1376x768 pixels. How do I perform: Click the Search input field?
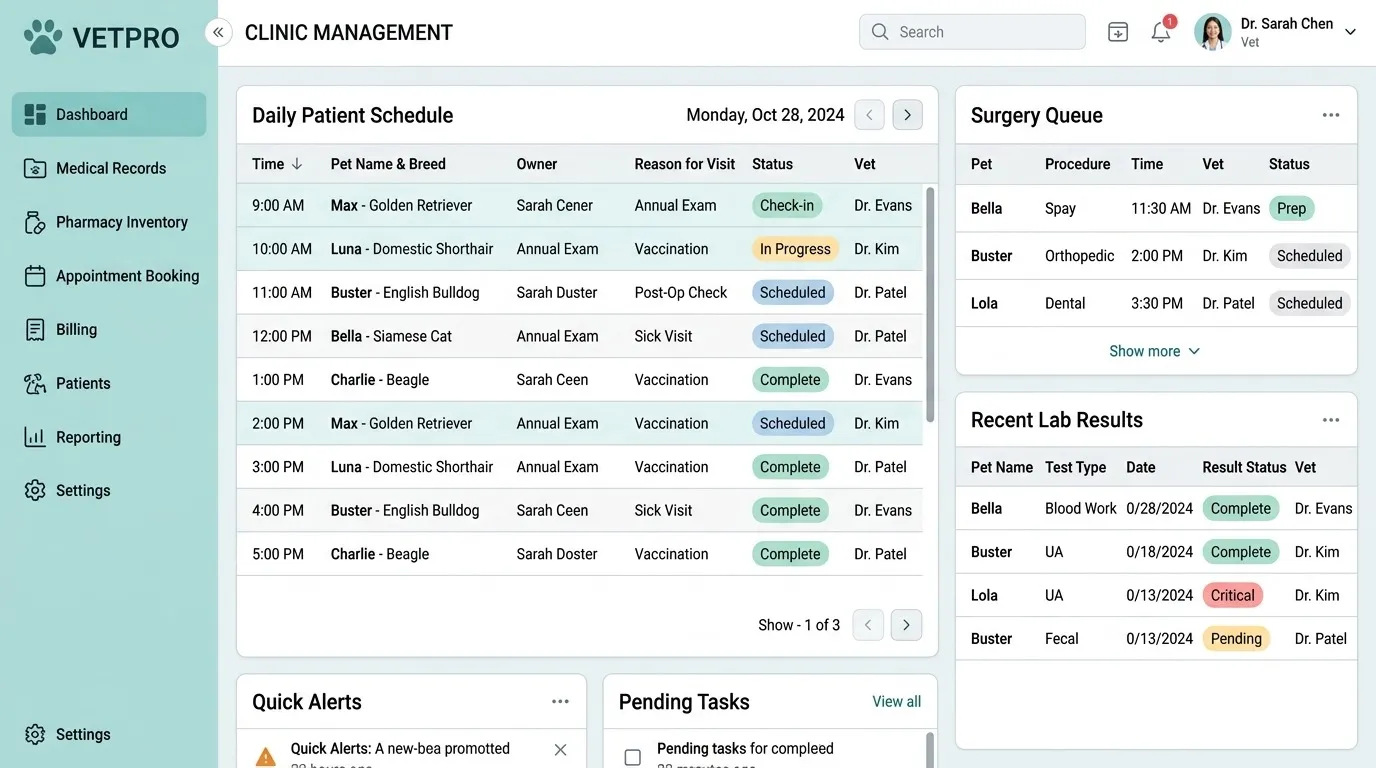pyautogui.click(x=972, y=32)
